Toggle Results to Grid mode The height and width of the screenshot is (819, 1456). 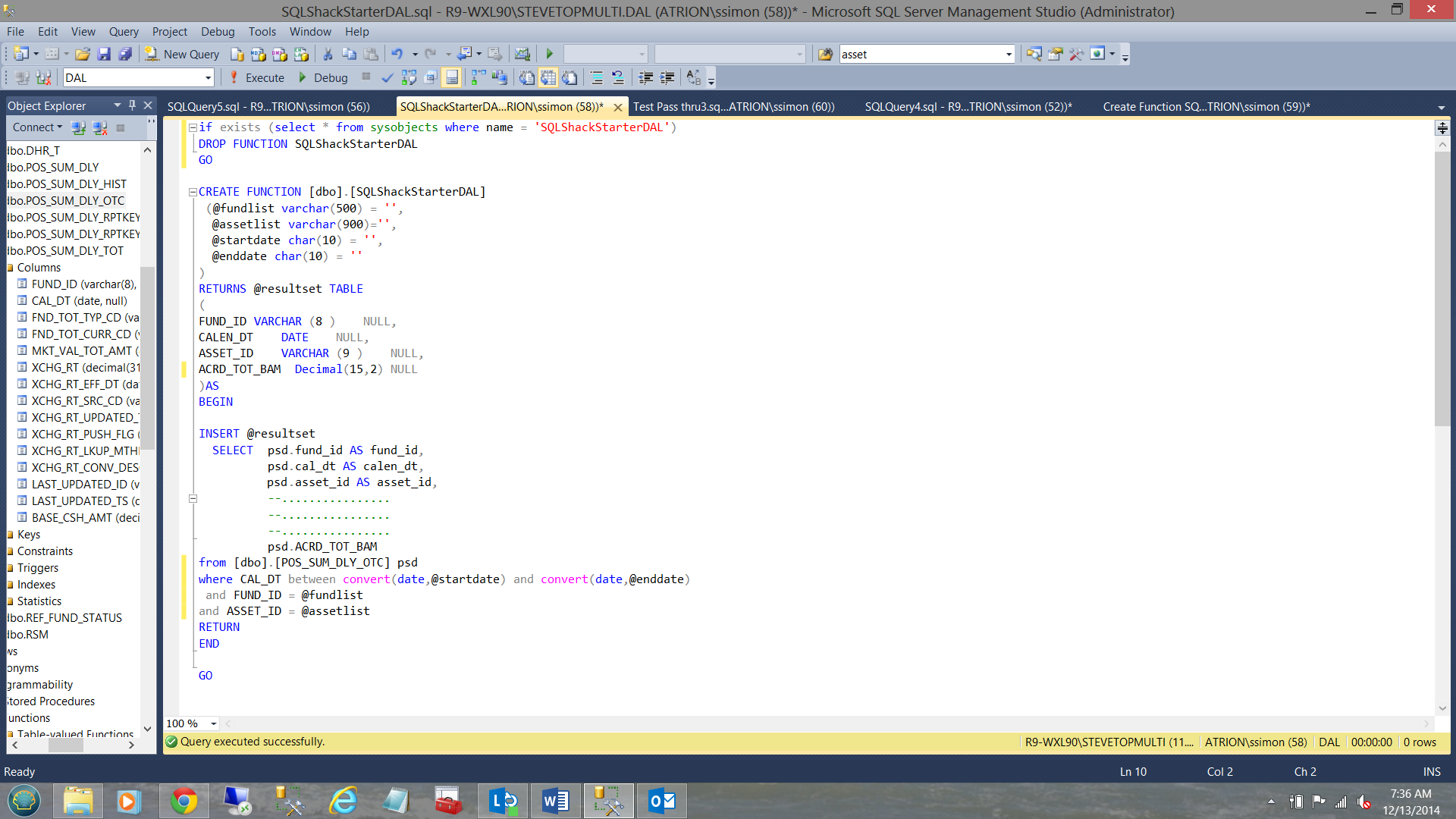548,77
